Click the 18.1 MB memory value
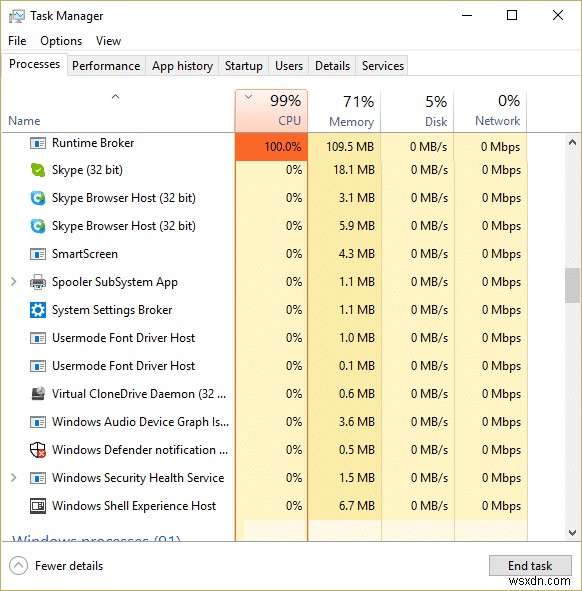Viewport: 582px width, 591px height. tap(354, 170)
